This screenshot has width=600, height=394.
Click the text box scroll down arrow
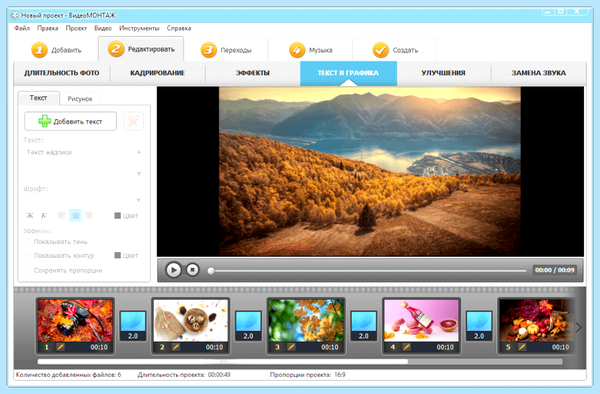coord(139,174)
